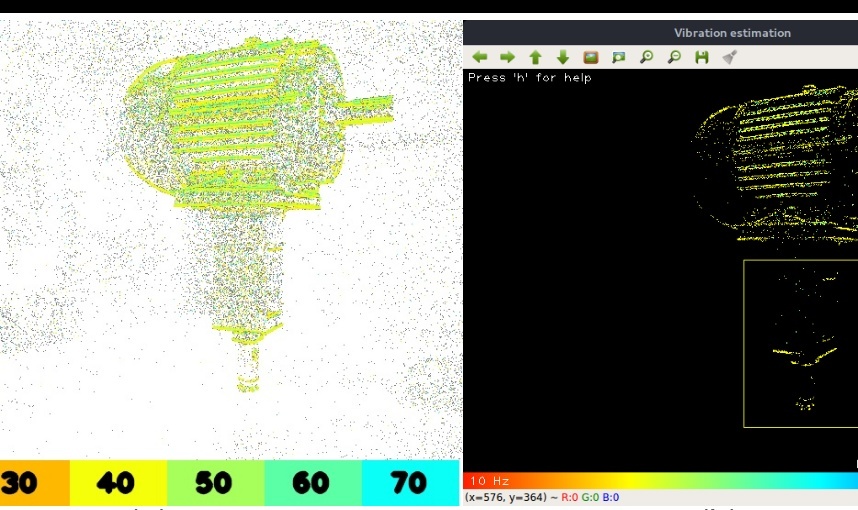The image size is (858, 510).
Task: Pan the image left with green left arrow
Action: (479, 56)
